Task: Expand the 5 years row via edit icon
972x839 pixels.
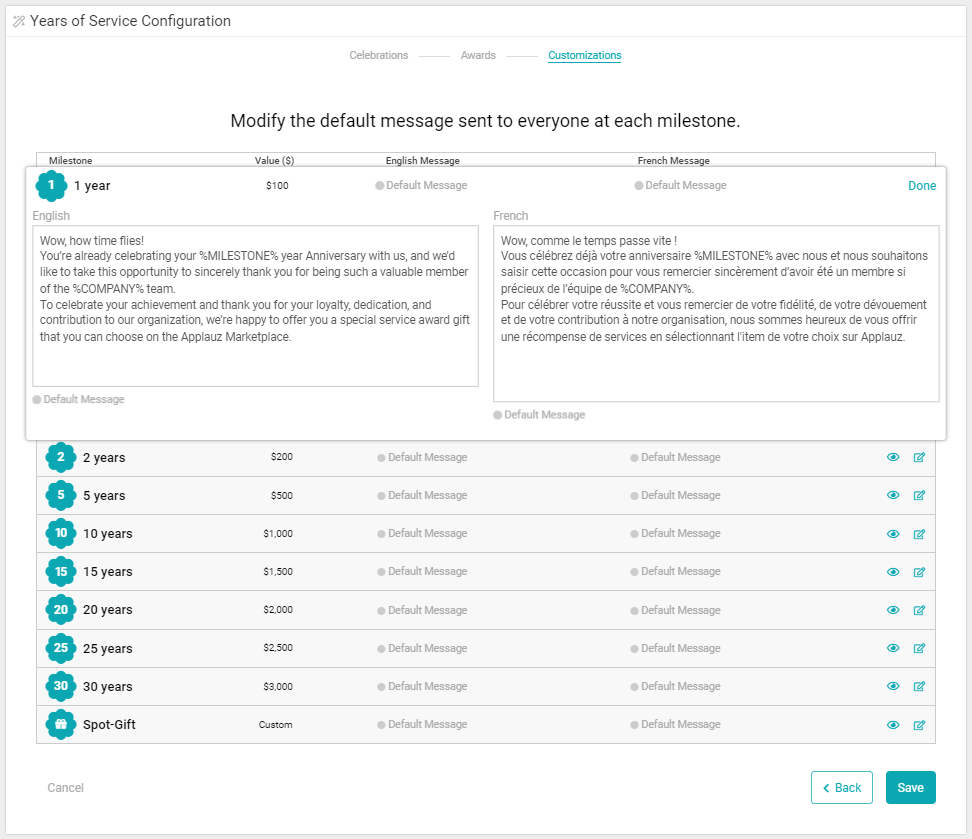Action: tap(919, 496)
